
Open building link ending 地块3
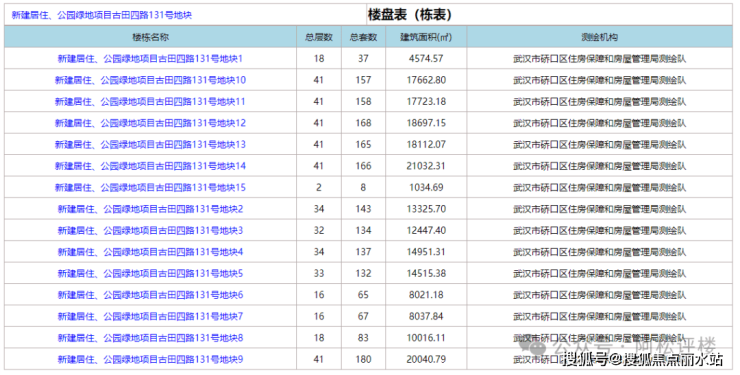pyautogui.click(x=150, y=231)
